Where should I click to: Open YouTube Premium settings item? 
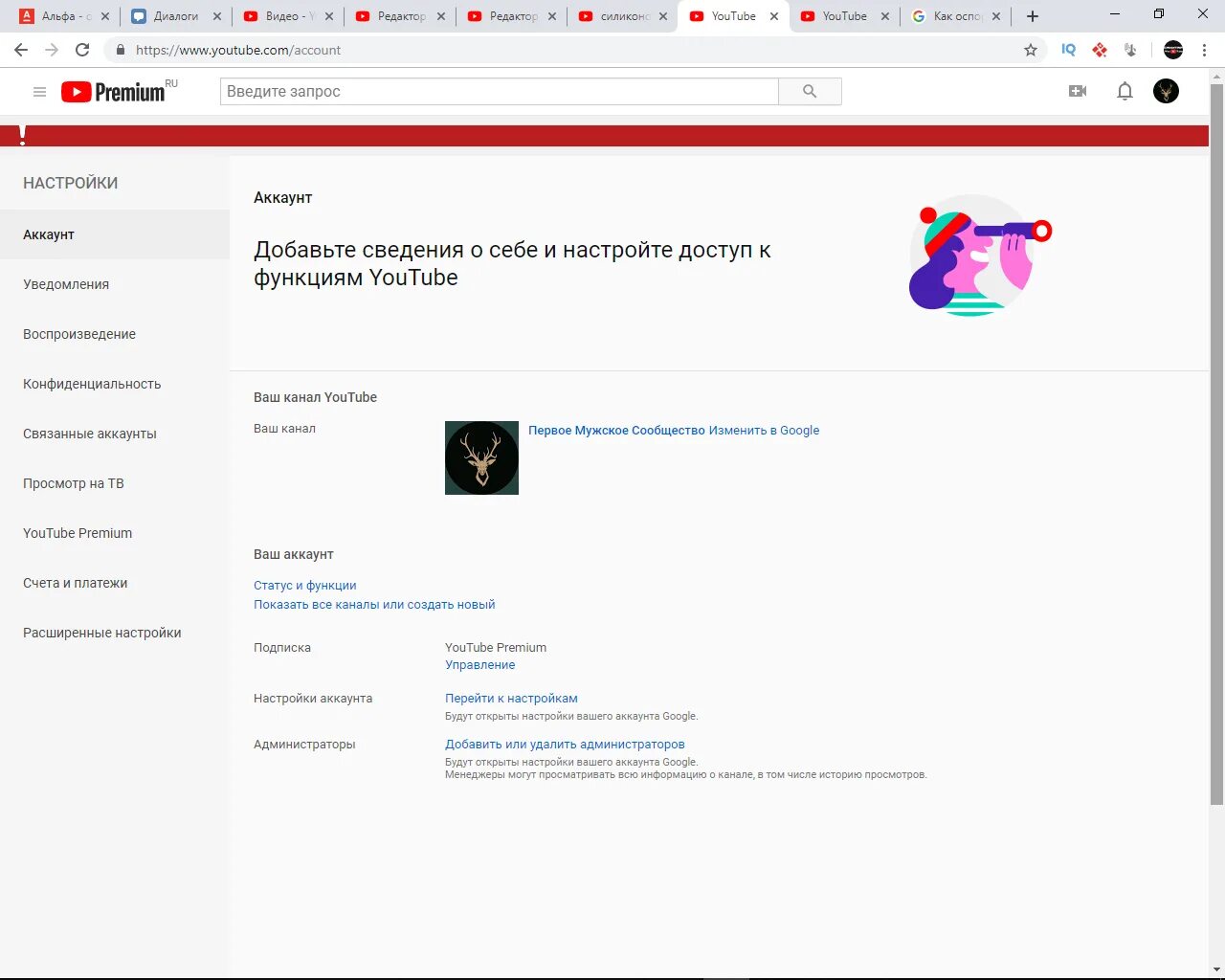coord(115,533)
